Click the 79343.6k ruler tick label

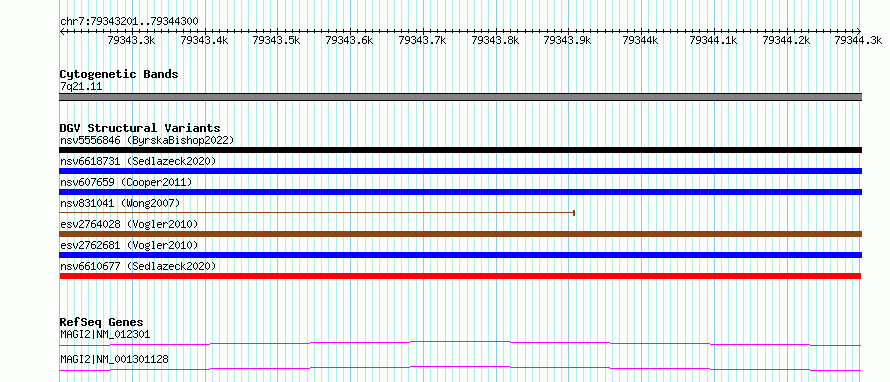(x=349, y=40)
